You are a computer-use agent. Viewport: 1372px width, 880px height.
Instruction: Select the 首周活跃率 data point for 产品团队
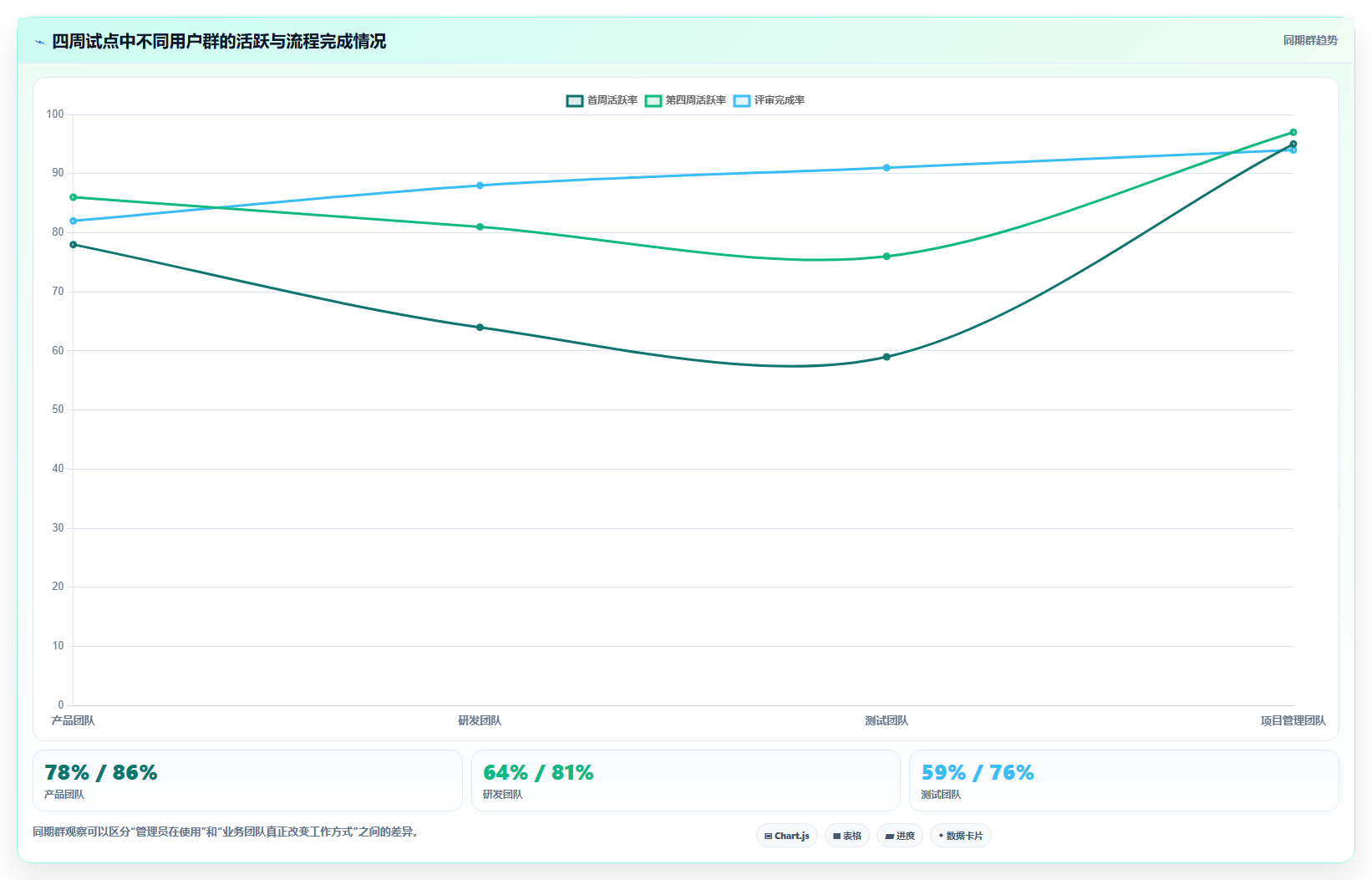pyautogui.click(x=74, y=245)
